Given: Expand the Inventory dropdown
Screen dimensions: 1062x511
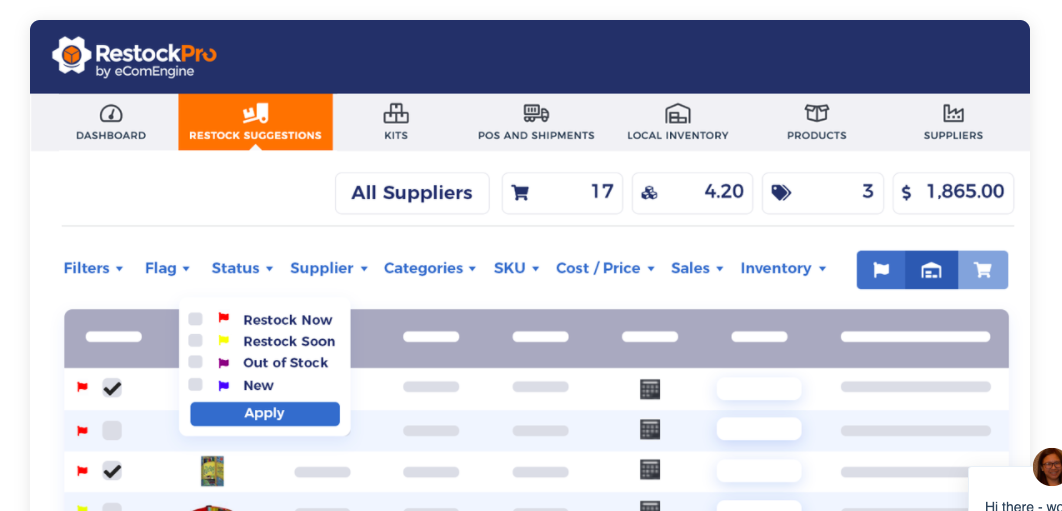Looking at the screenshot, I should (x=784, y=268).
